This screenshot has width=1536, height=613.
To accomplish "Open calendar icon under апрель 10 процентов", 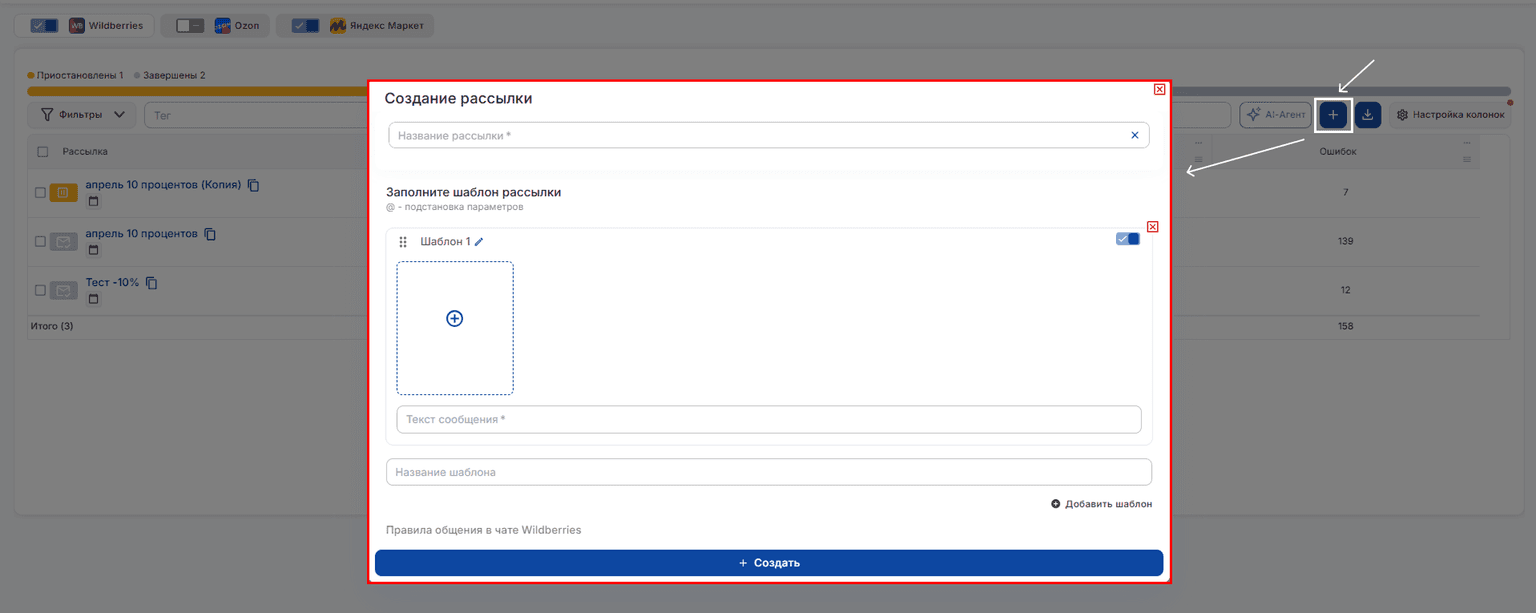I will (x=94, y=250).
